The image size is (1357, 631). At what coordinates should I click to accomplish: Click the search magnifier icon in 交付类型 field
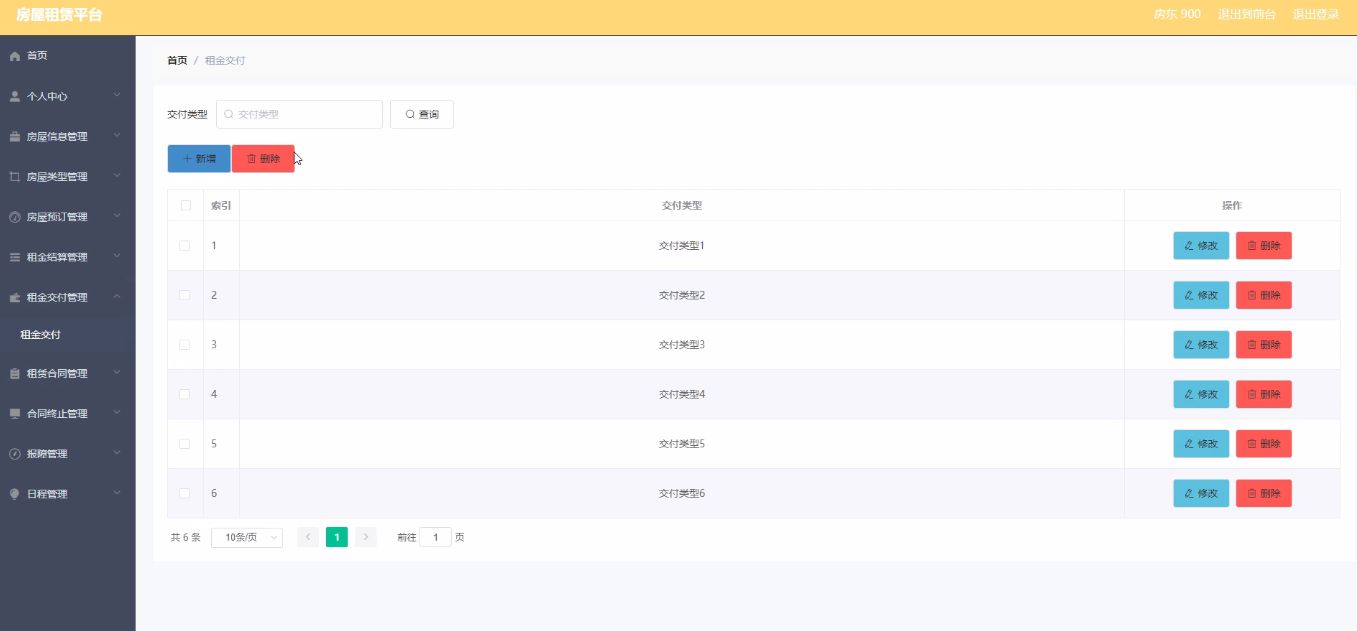[229, 115]
